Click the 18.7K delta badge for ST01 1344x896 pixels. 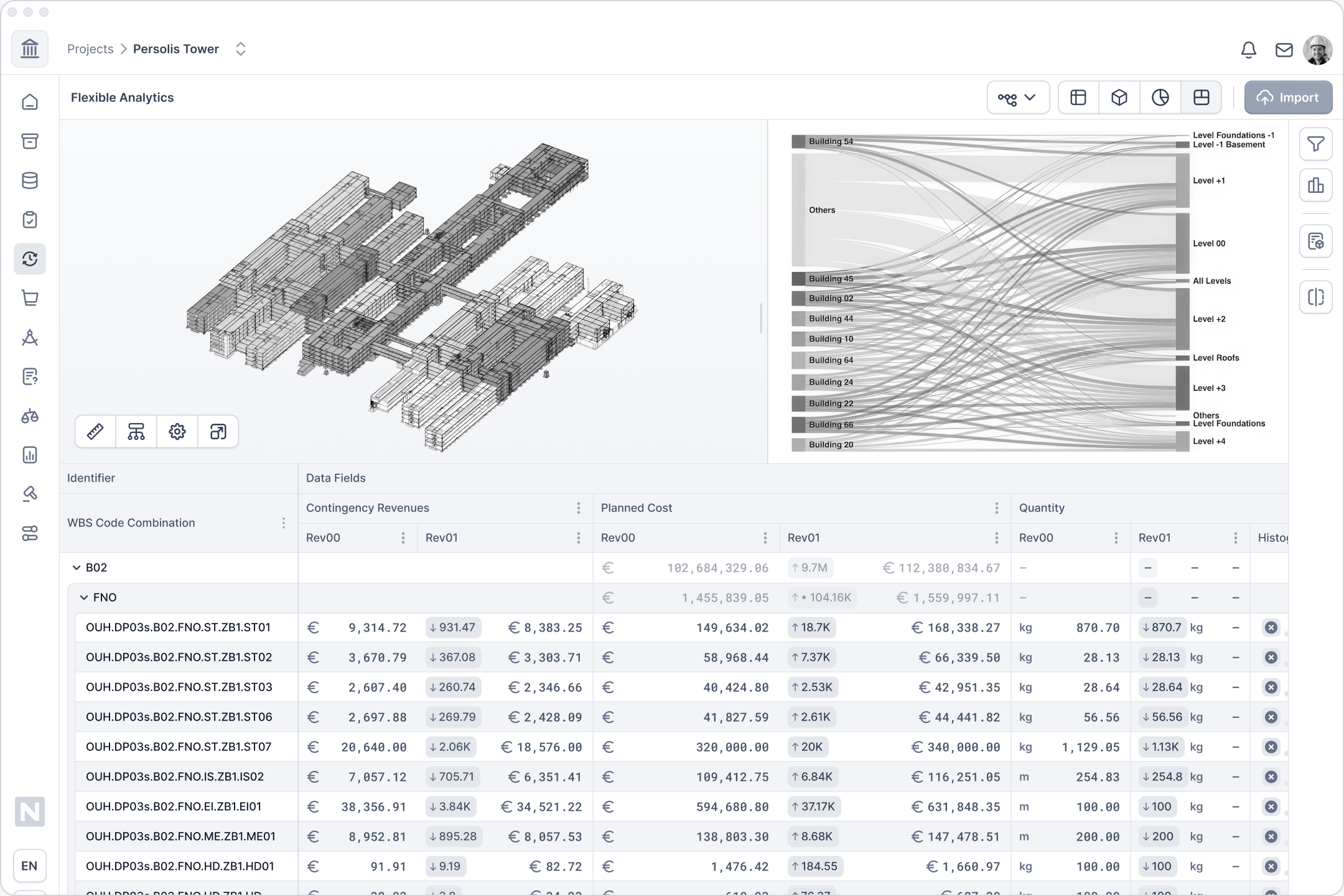pyautogui.click(x=811, y=627)
